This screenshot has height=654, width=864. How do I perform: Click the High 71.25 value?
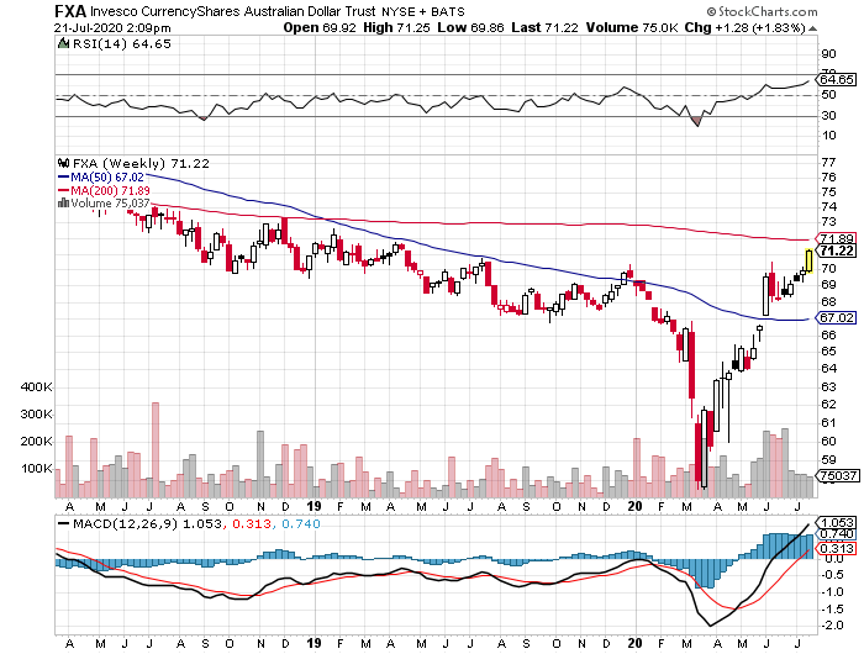coord(397,28)
